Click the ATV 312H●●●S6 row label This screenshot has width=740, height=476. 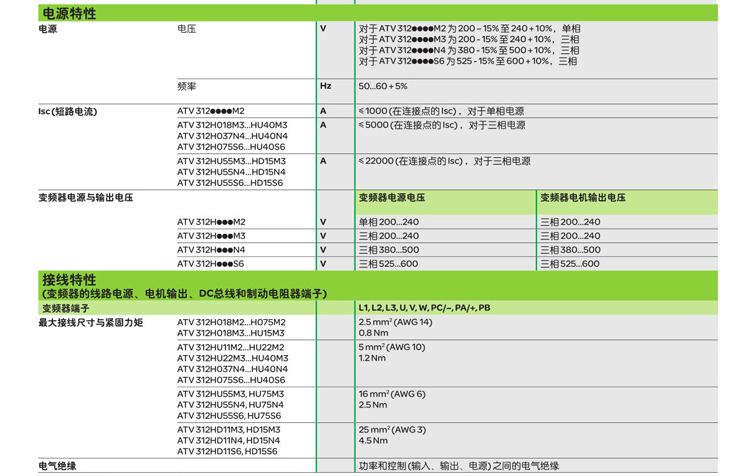coord(210,264)
